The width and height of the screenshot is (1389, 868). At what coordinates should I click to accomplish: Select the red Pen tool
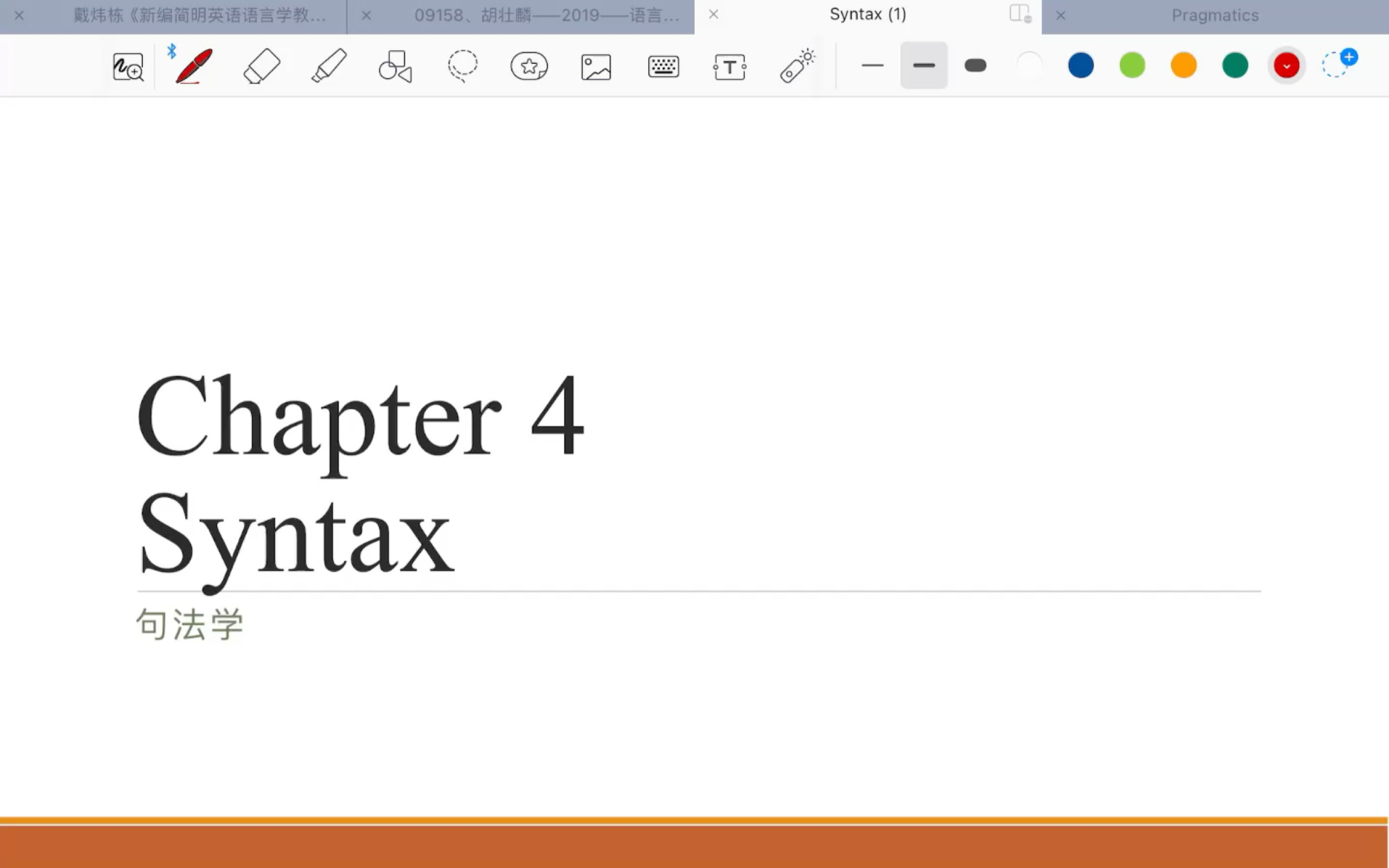[194, 66]
